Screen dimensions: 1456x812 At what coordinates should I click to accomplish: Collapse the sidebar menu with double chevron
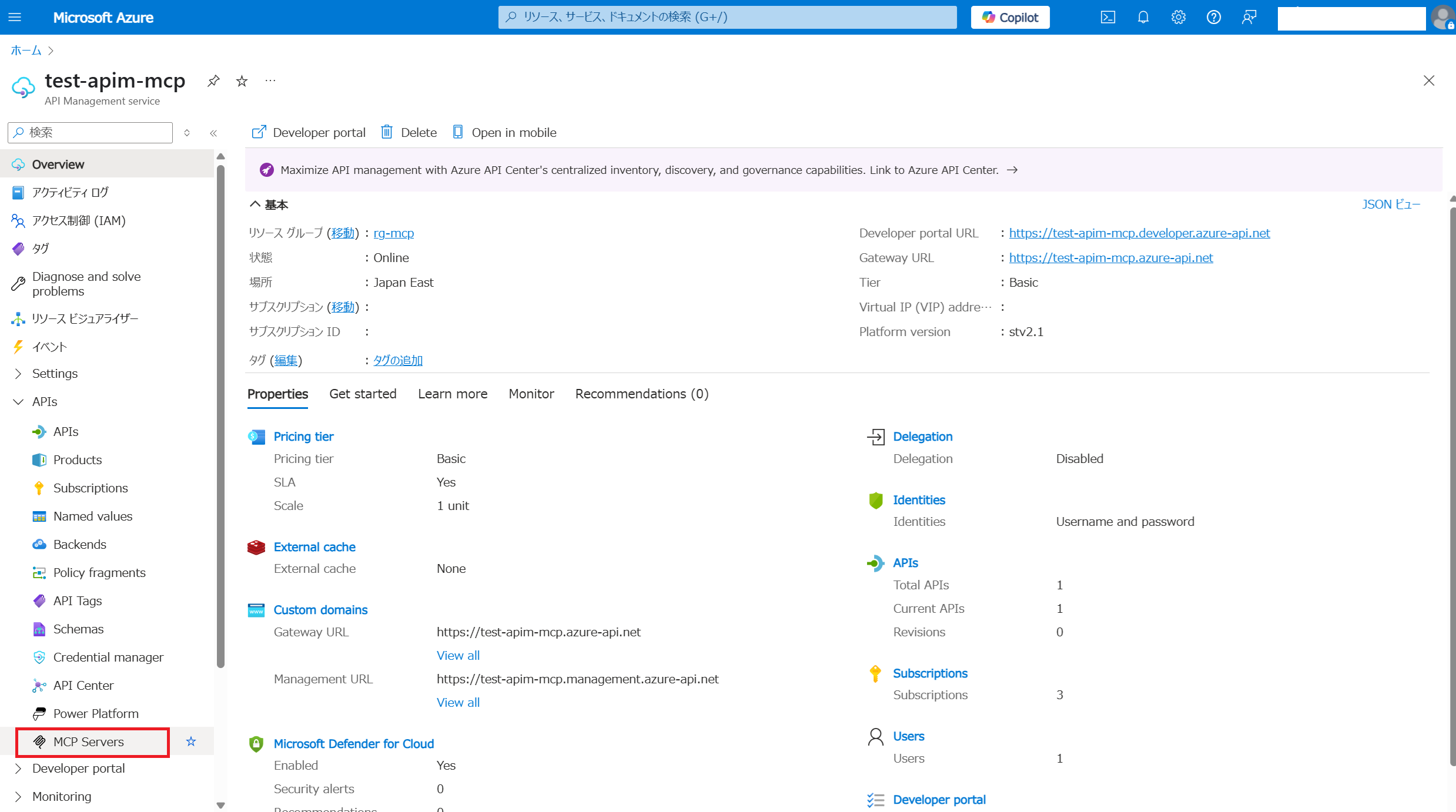tap(213, 133)
